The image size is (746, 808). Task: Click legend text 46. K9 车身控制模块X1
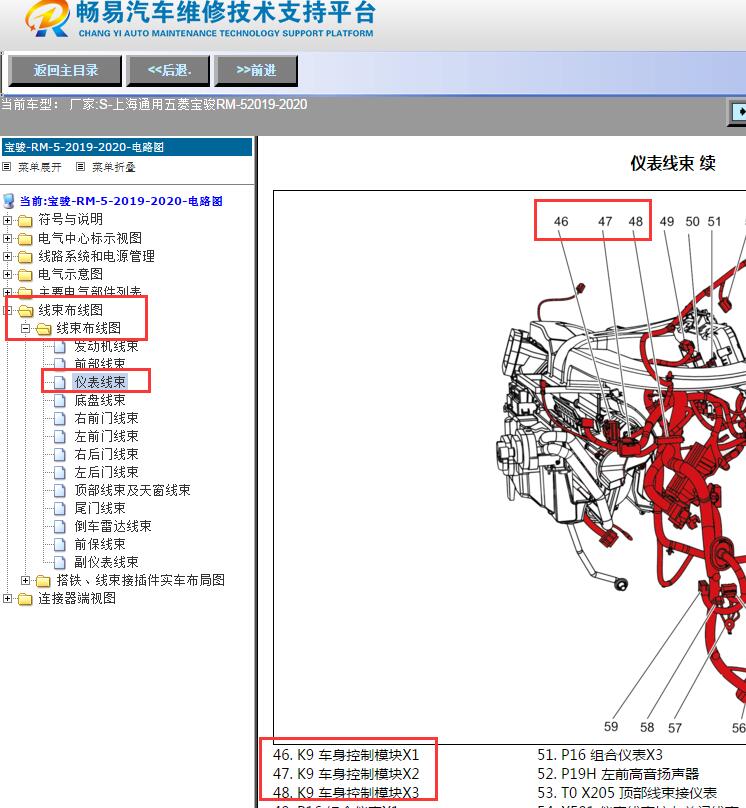click(346, 755)
